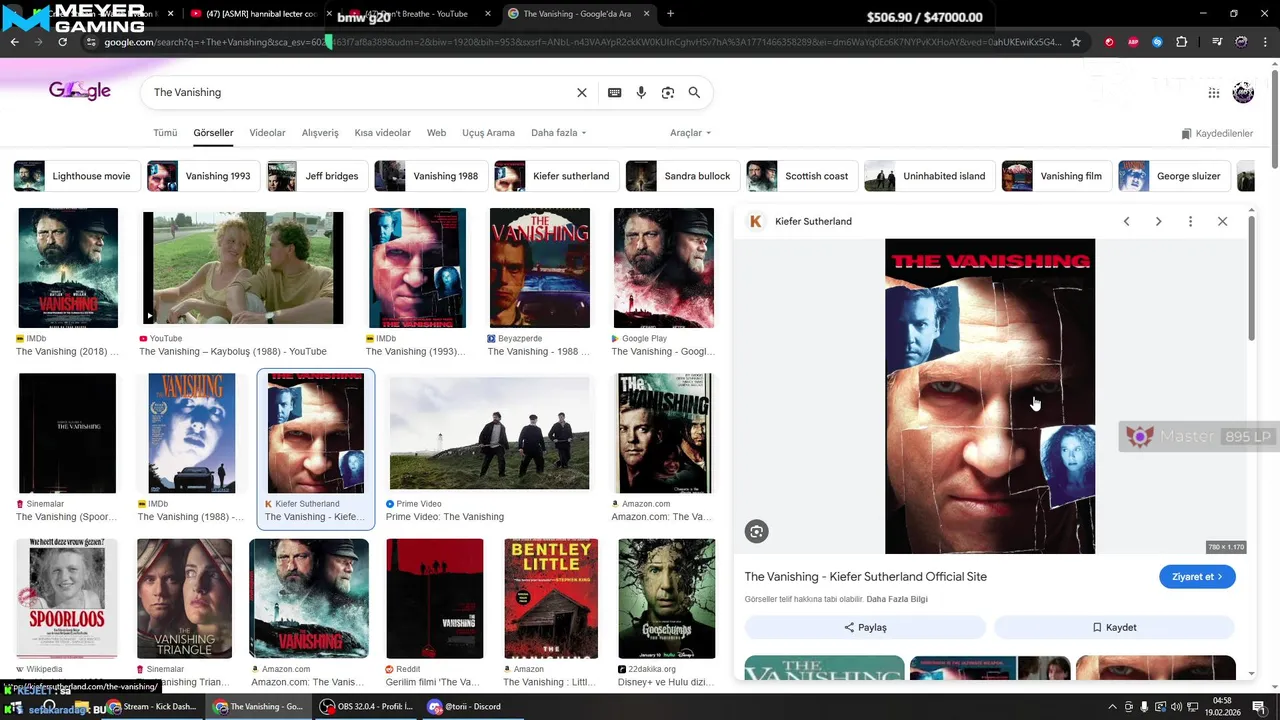1280x720 pixels.
Task: Click inside the Google search input field
Action: click(x=358, y=92)
